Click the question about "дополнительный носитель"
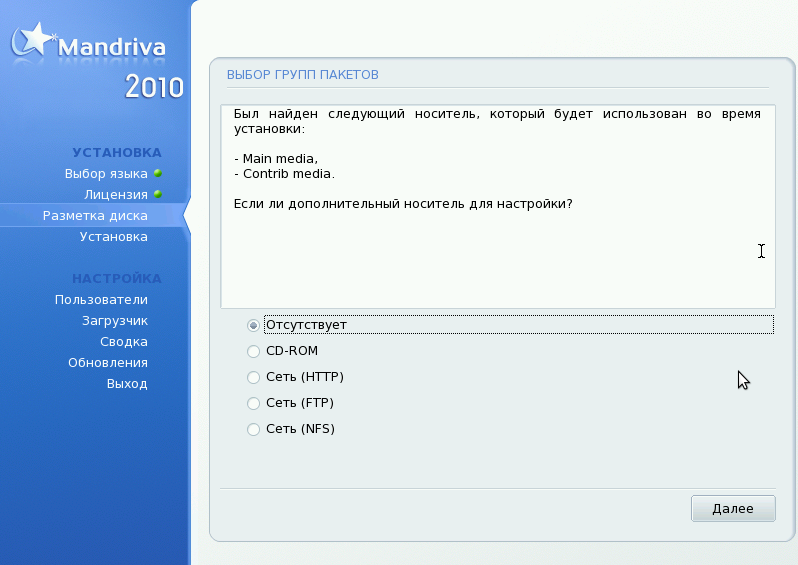 [403, 204]
